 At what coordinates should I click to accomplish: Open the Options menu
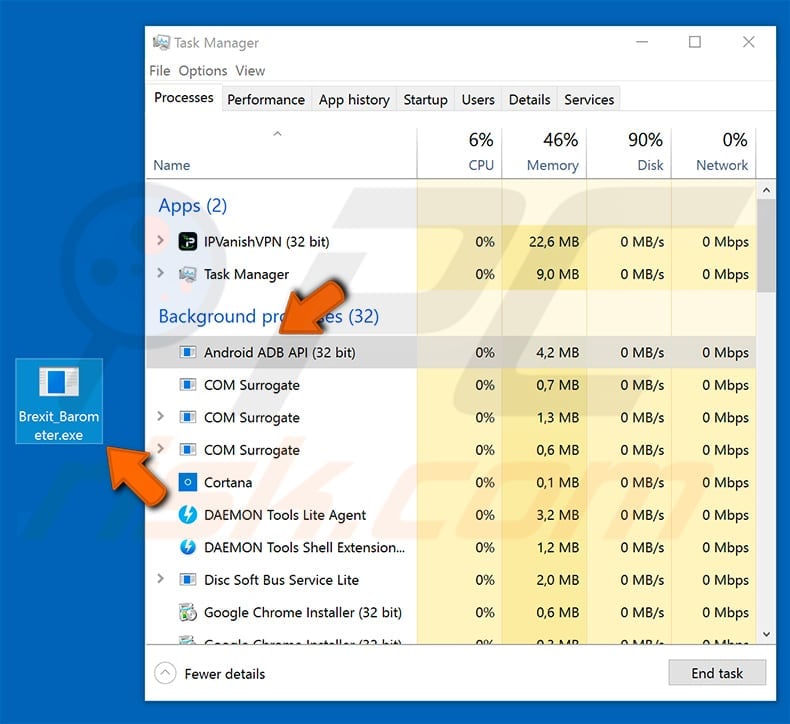pos(203,71)
